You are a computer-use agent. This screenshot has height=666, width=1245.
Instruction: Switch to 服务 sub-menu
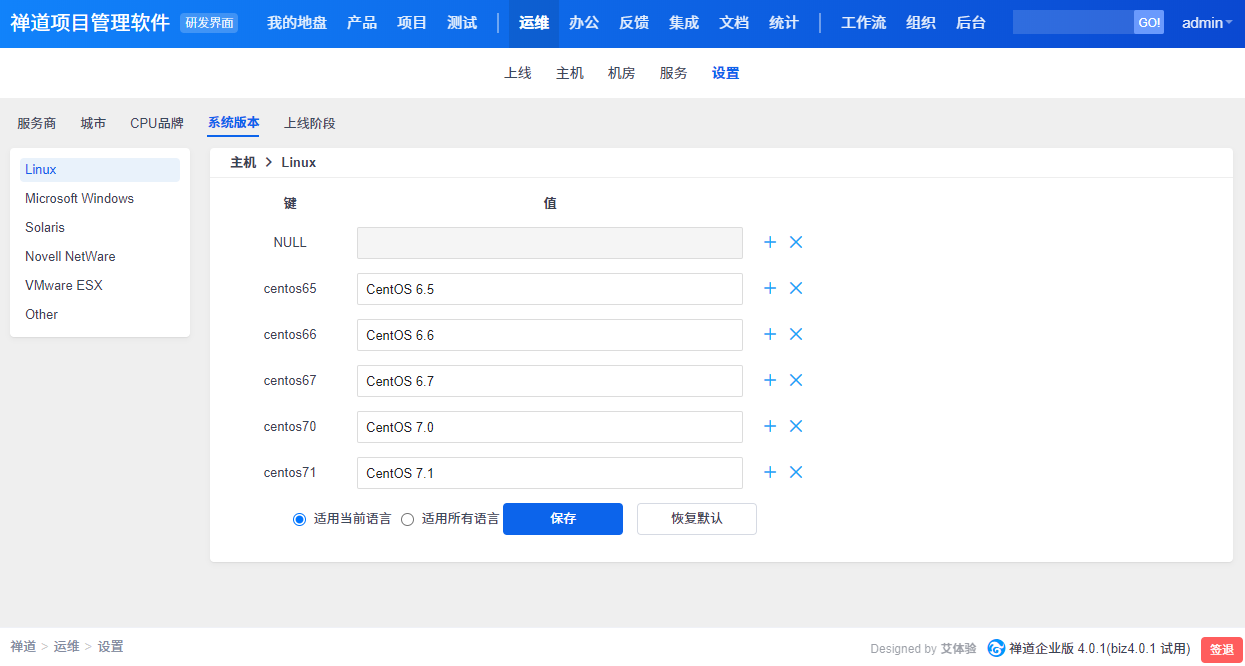[674, 73]
